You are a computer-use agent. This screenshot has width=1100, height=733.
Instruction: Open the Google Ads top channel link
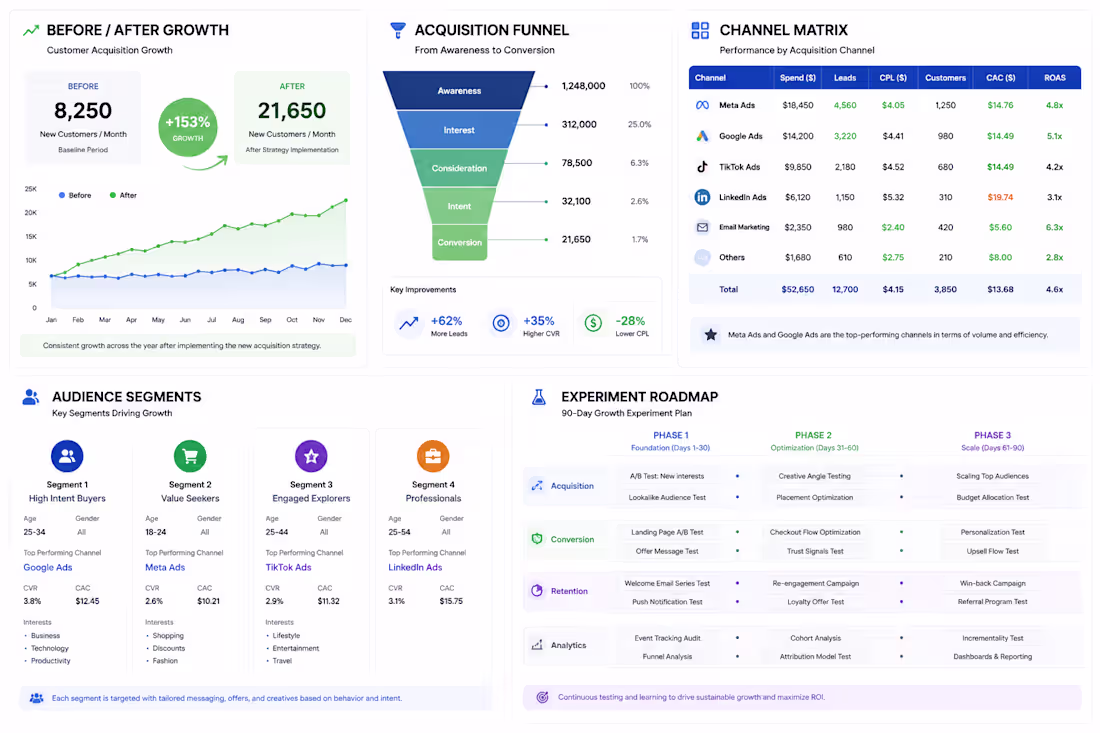click(x=48, y=567)
